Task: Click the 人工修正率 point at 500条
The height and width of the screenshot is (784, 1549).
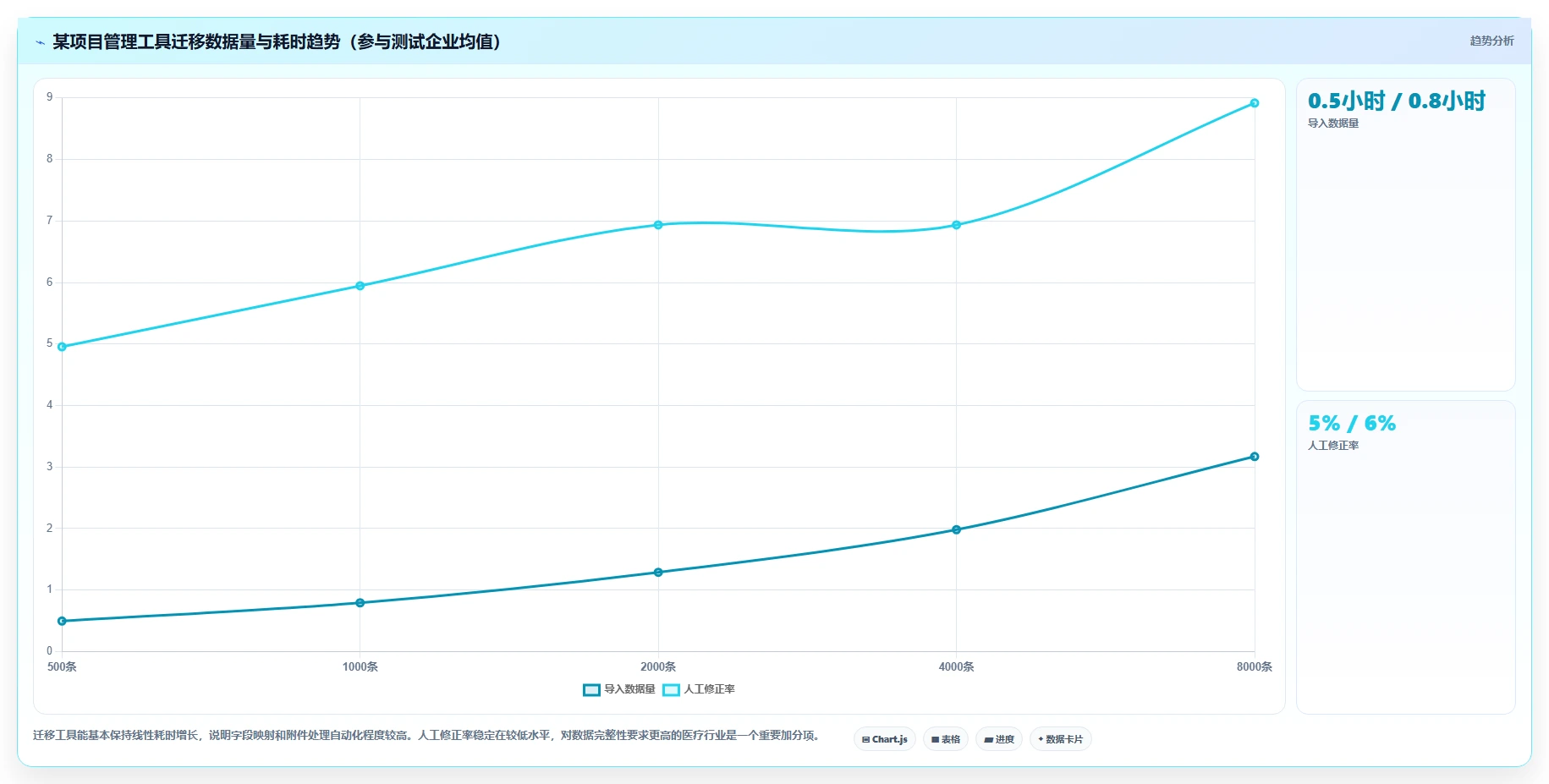Action: click(62, 347)
